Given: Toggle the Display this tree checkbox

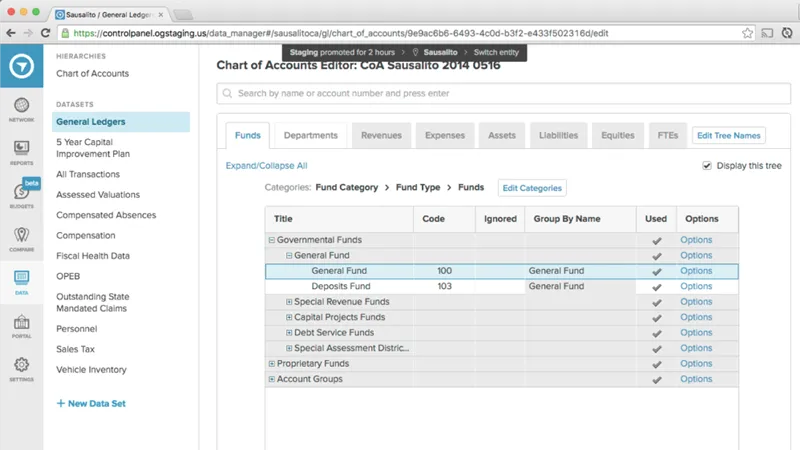Looking at the screenshot, I should point(707,165).
